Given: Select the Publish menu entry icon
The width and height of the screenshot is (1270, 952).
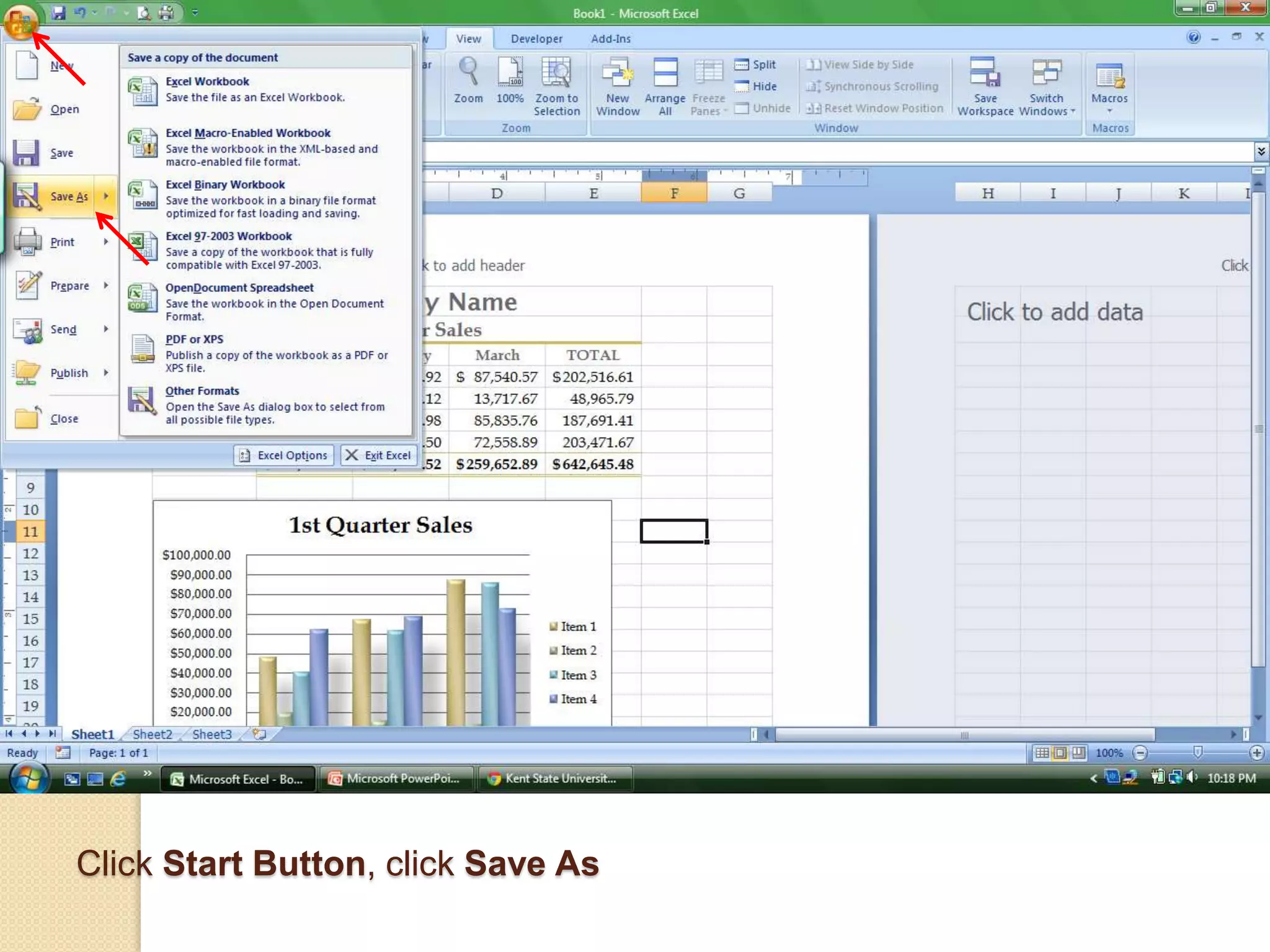Looking at the screenshot, I should (x=27, y=372).
